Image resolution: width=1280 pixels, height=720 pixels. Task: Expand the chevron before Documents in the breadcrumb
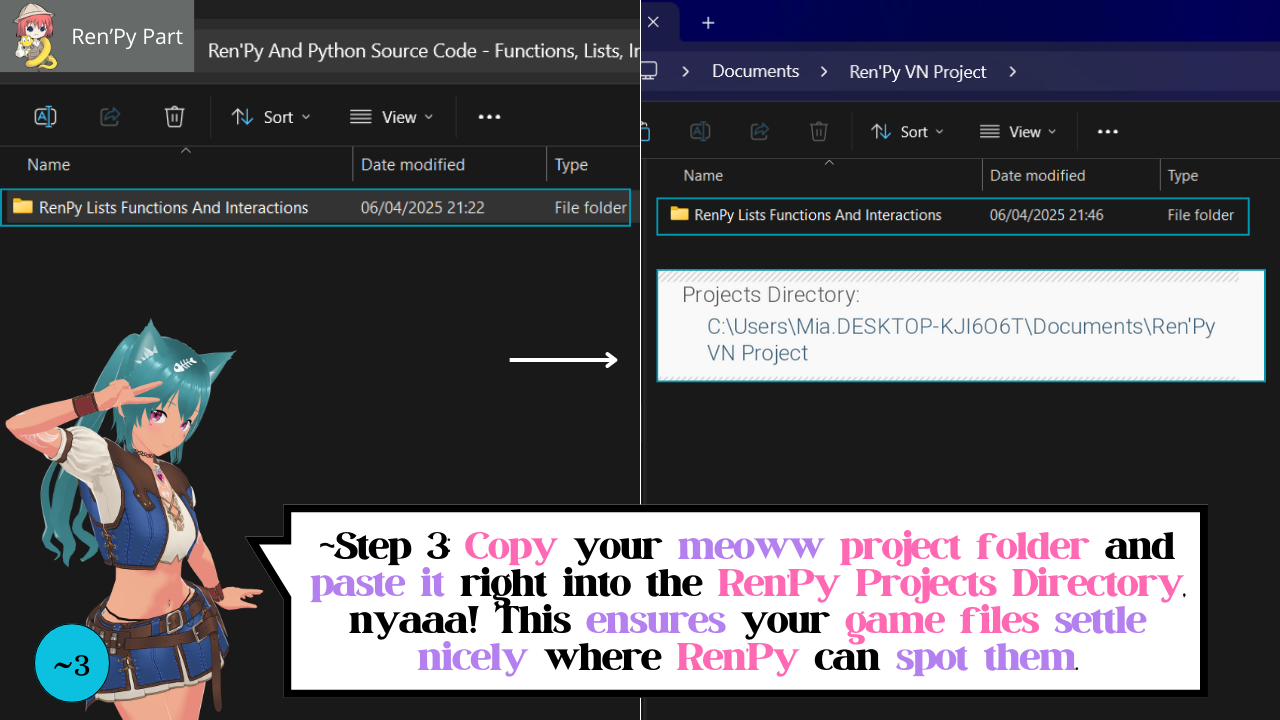686,72
